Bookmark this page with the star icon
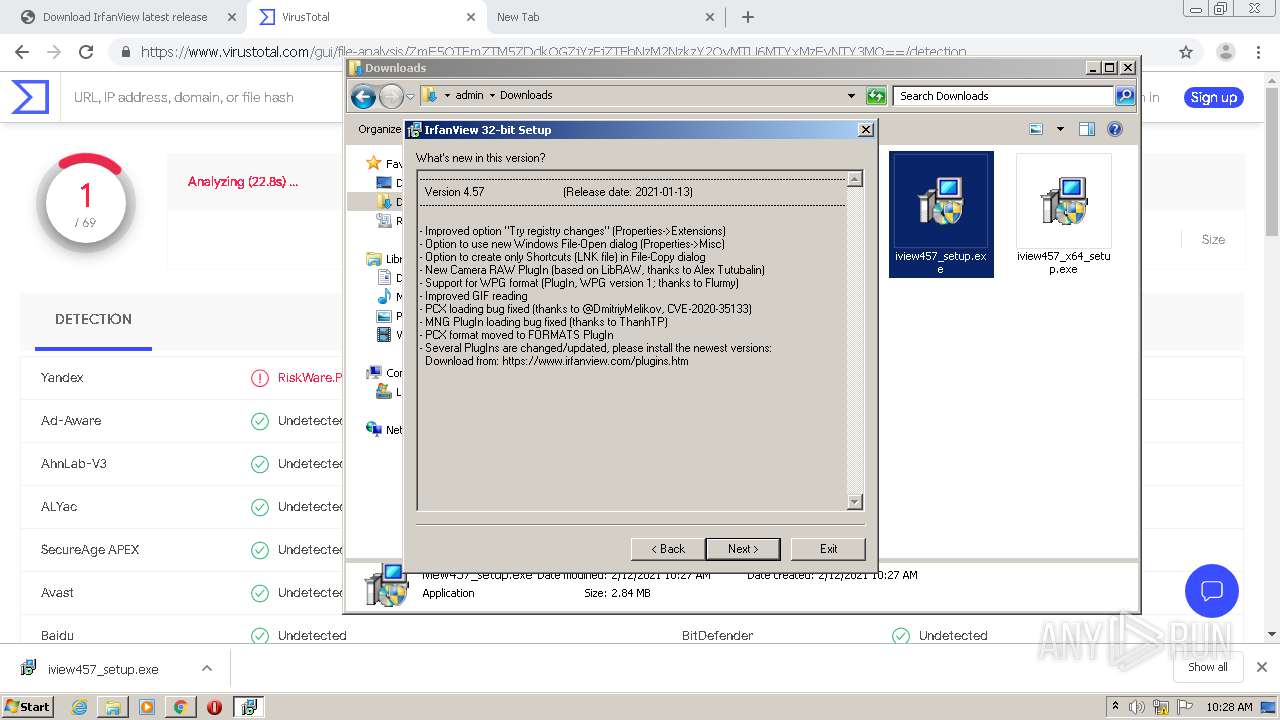Viewport: 1280px width, 720px height. (1186, 52)
